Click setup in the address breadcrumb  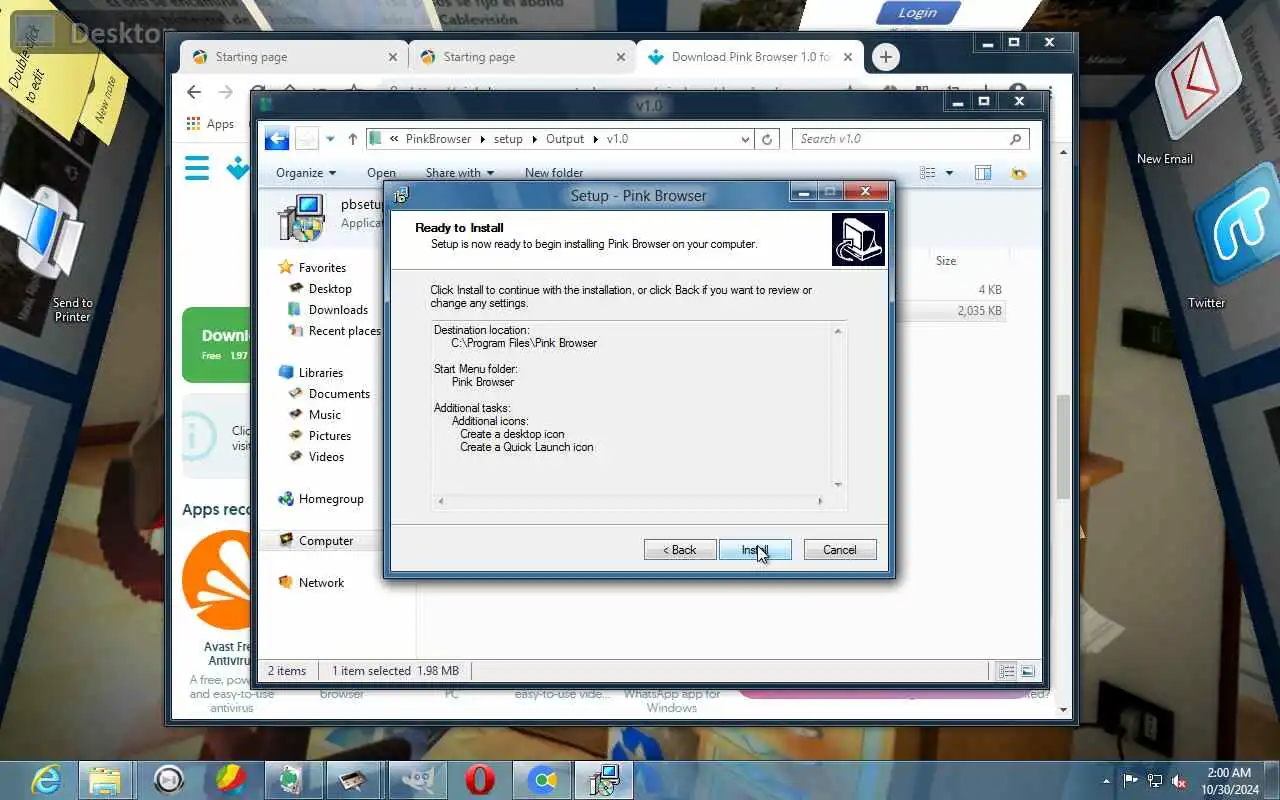[x=508, y=139]
